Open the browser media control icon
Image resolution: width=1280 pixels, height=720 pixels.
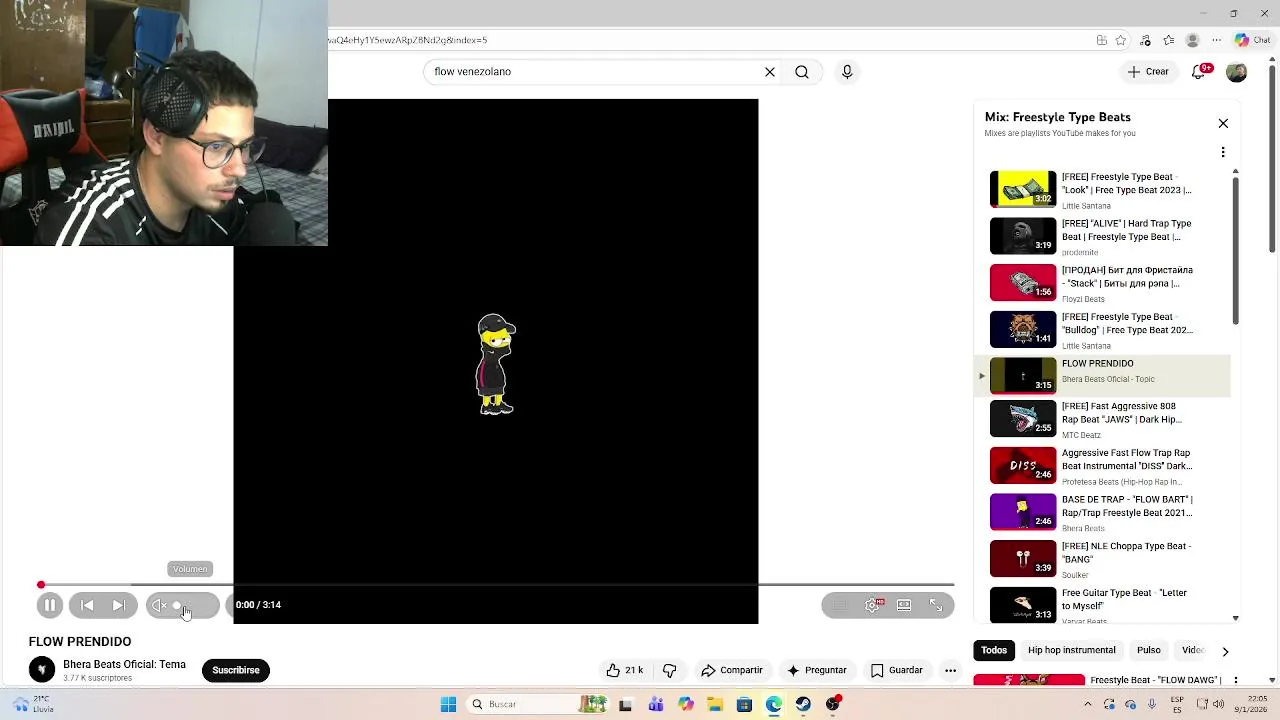point(1145,40)
